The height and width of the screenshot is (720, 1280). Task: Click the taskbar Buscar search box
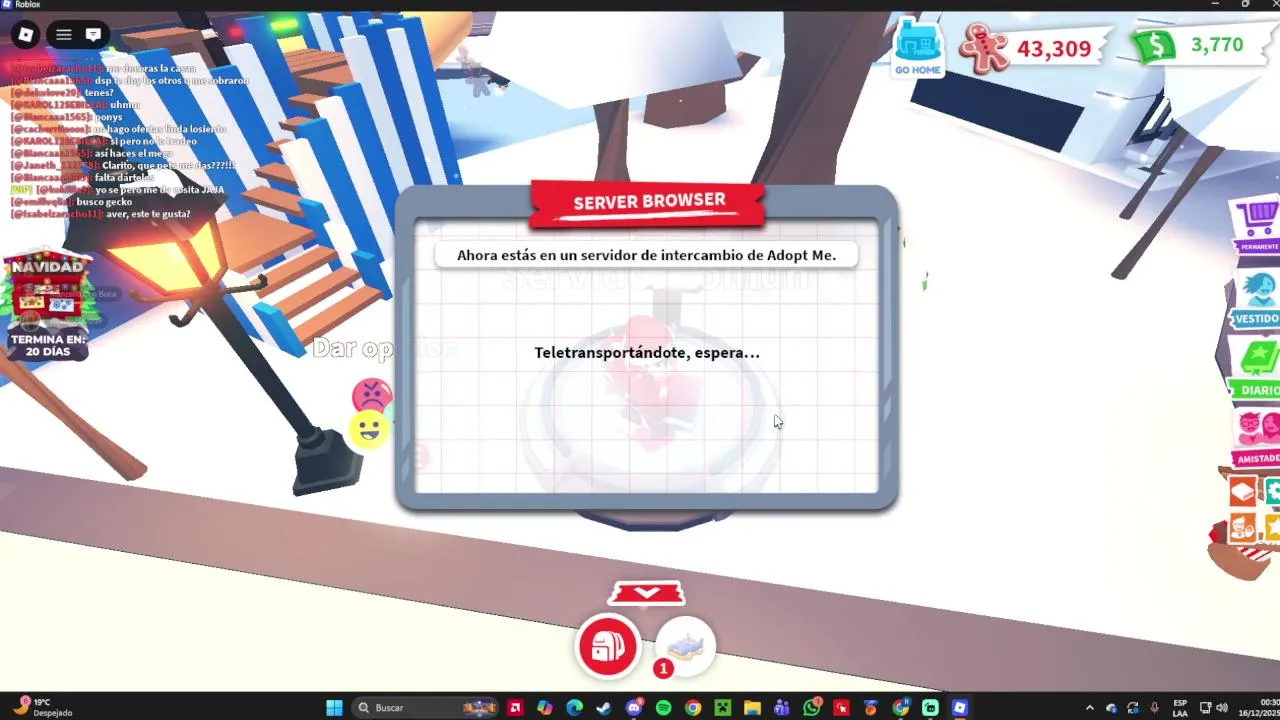[x=426, y=708]
